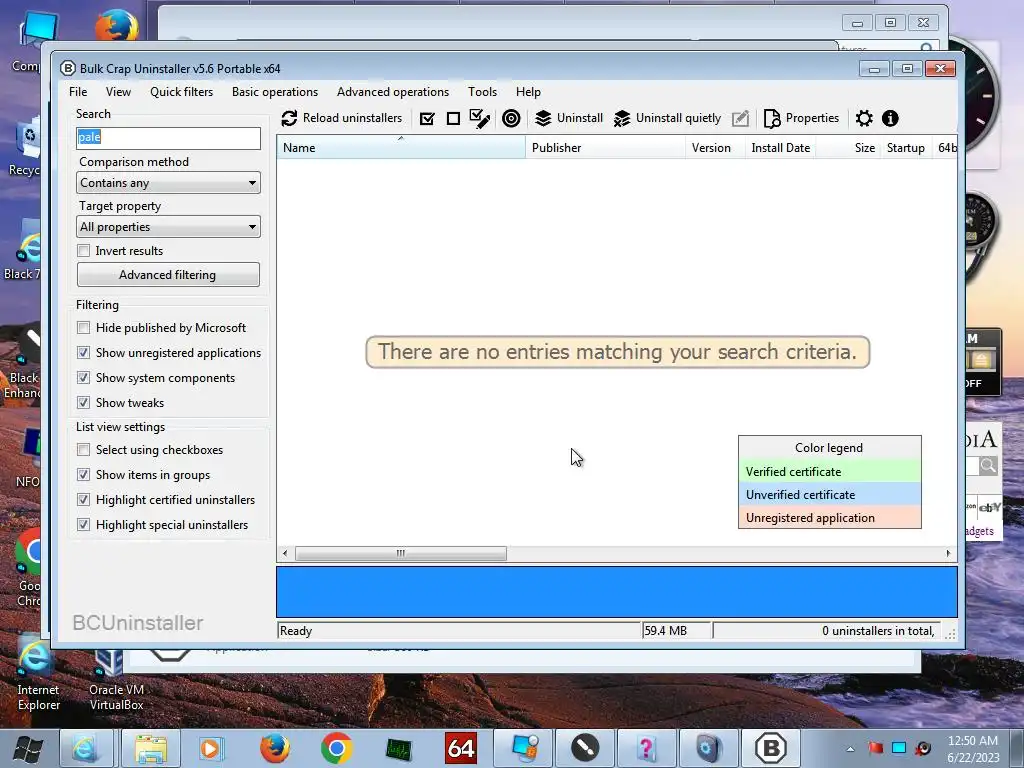This screenshot has height=768, width=1024.
Task: Launch Firefox from taskbar
Action: pos(275,748)
